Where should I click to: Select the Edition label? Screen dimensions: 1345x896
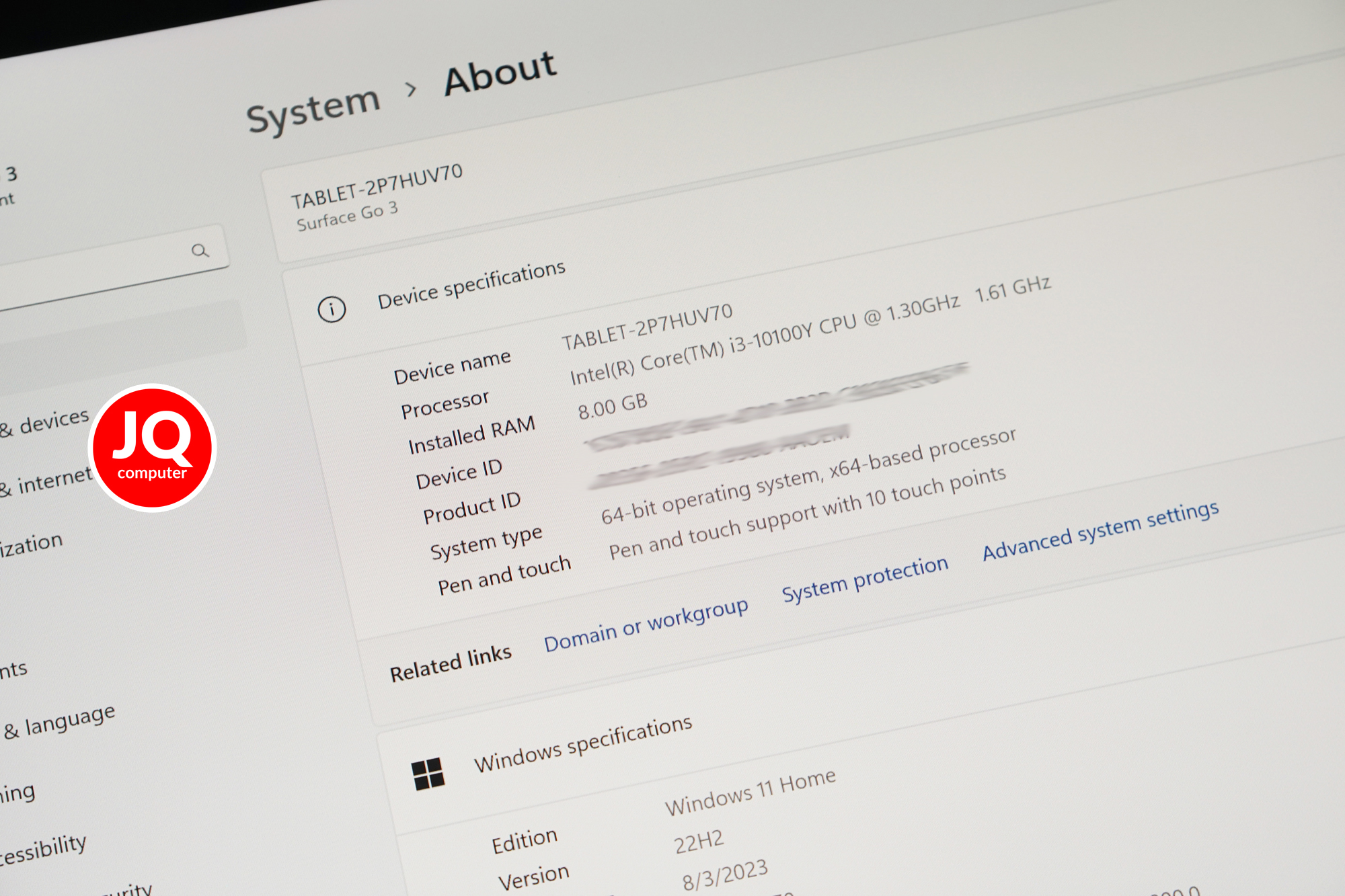click(x=525, y=841)
